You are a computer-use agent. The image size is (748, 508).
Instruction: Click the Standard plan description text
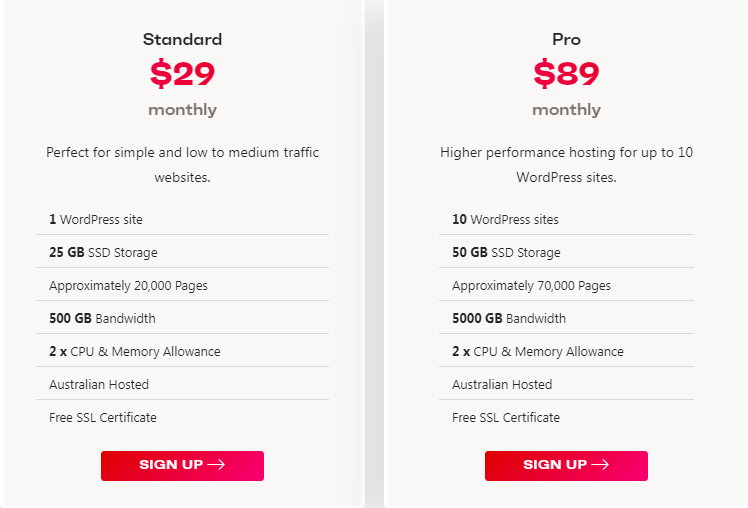click(x=182, y=165)
